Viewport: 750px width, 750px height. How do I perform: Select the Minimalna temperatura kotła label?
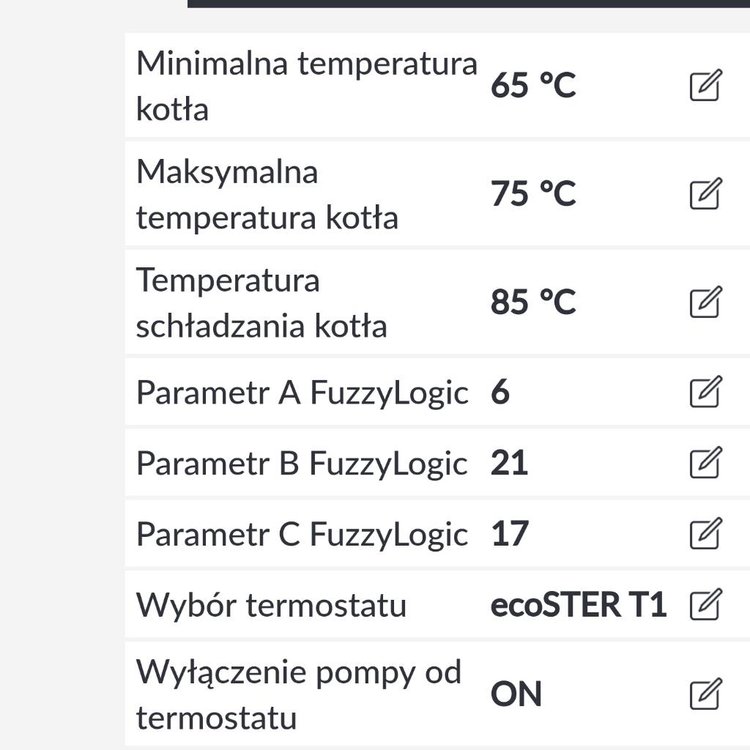click(306, 86)
